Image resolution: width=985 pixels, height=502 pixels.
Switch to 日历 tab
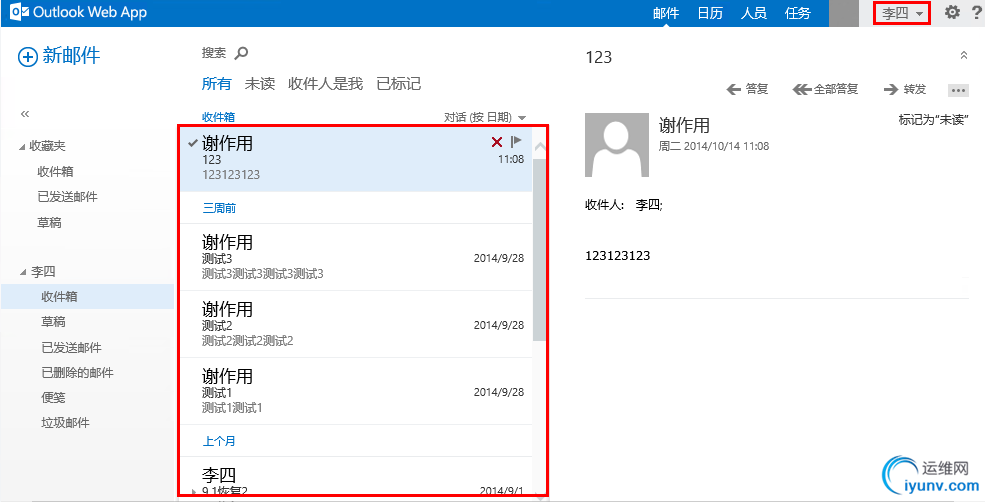(x=710, y=13)
